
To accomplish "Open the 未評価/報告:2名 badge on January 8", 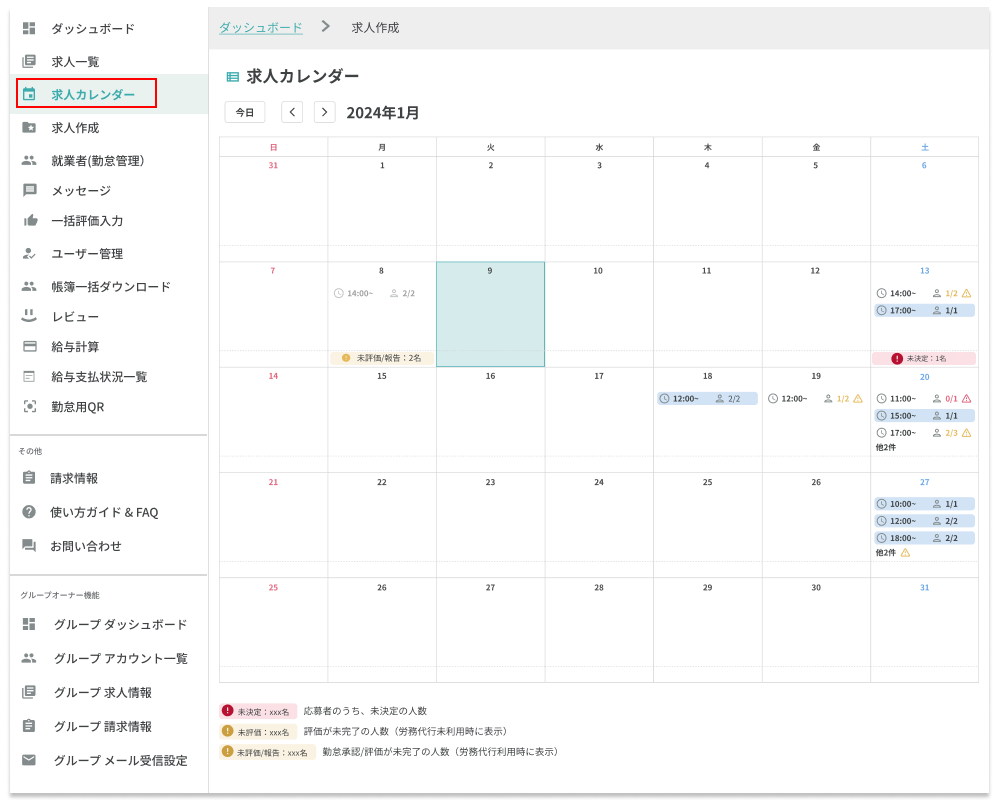I will [x=381, y=359].
